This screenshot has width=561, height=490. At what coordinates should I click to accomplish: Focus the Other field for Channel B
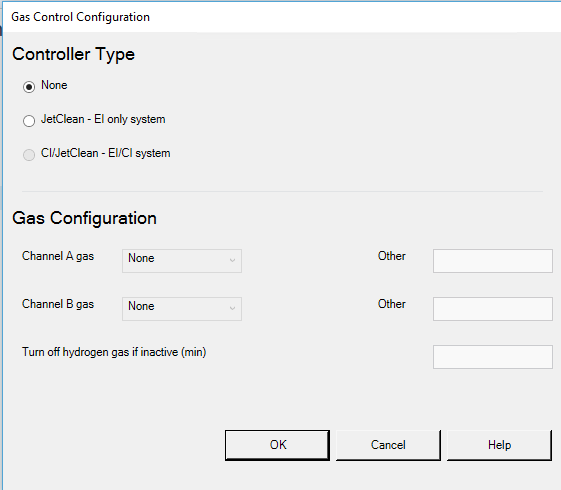tap(493, 309)
